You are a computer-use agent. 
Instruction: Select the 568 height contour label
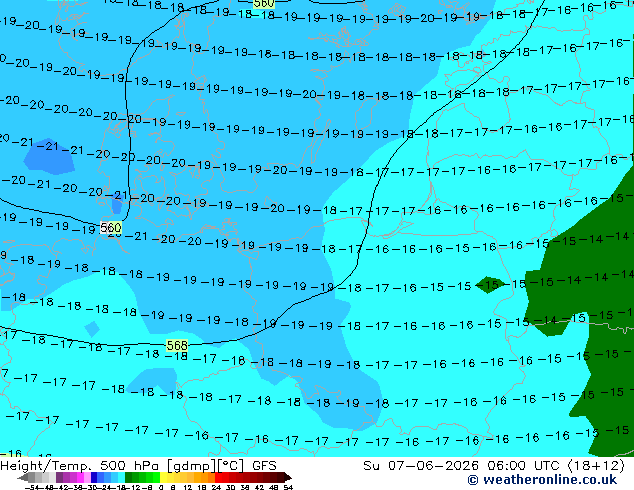coord(177,345)
